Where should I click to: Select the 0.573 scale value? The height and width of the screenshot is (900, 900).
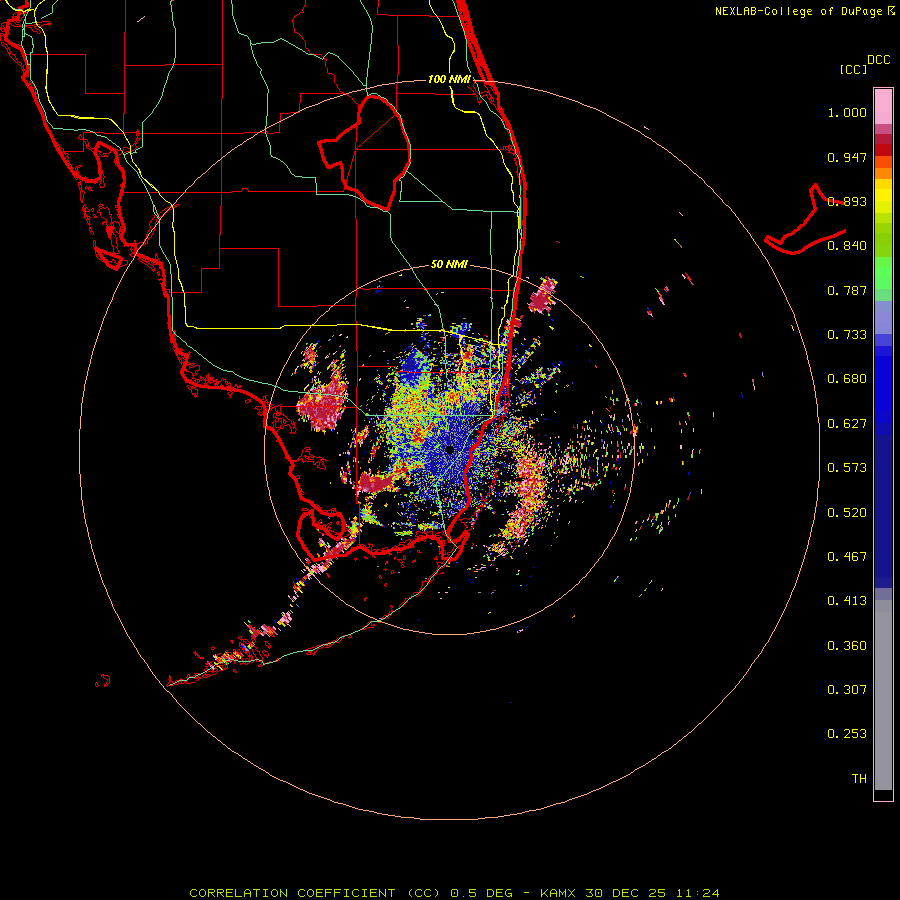click(x=847, y=468)
